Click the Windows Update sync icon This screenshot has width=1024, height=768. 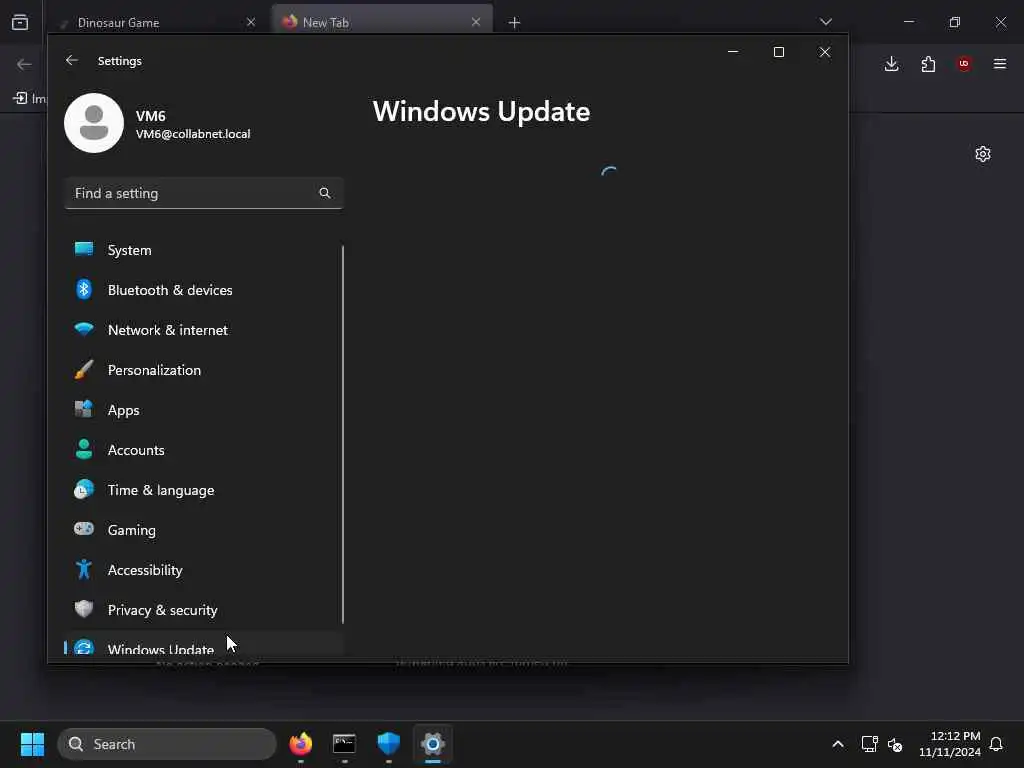[84, 647]
